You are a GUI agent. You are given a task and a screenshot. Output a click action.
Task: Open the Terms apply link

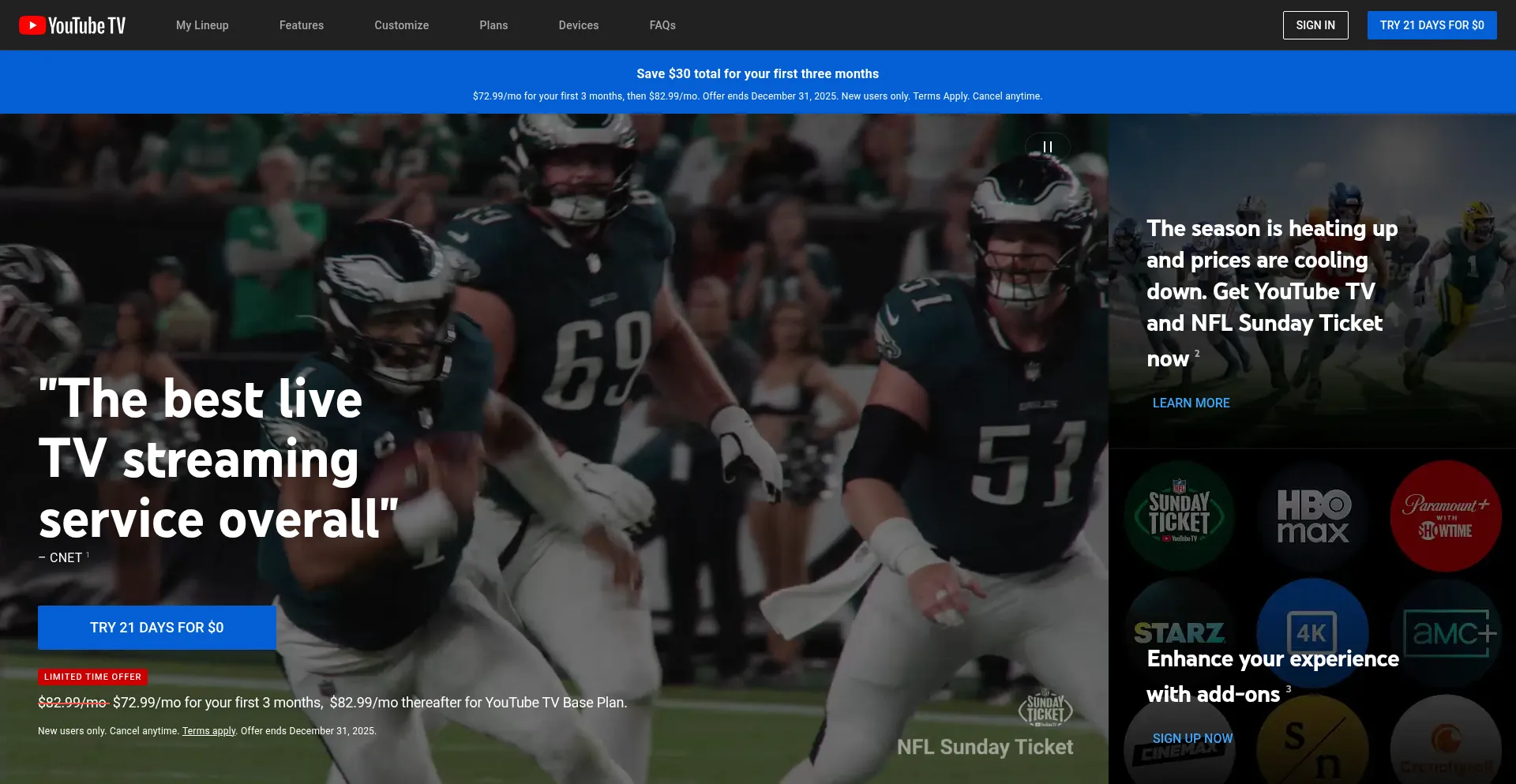coord(208,731)
